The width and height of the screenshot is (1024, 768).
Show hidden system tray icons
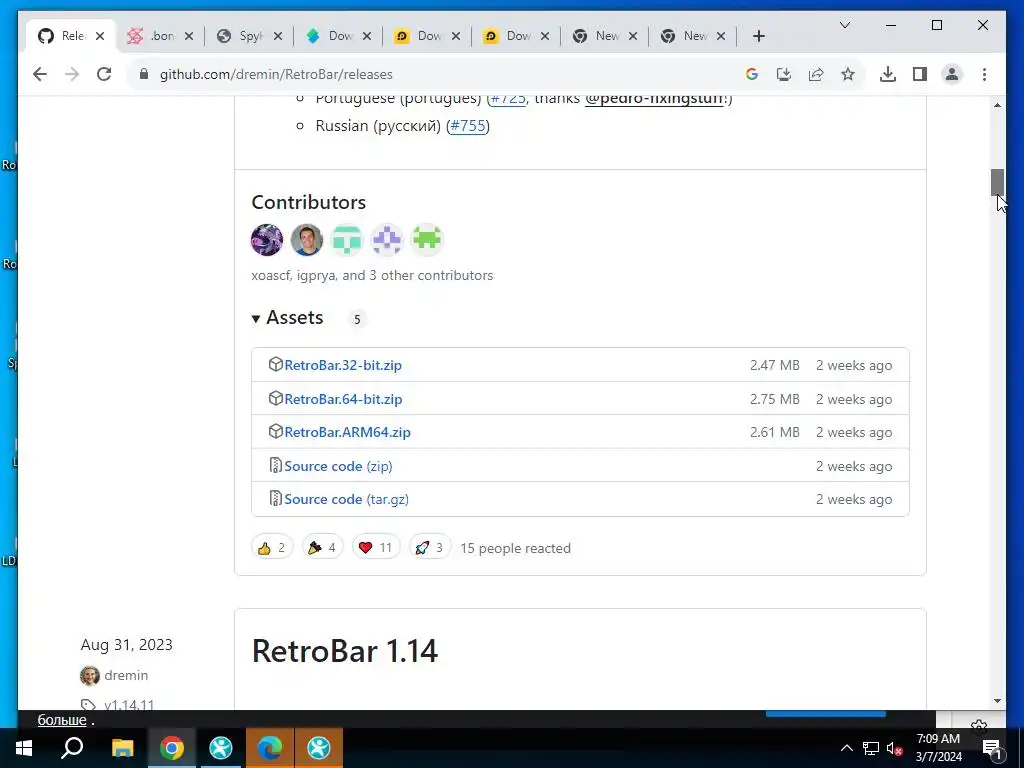846,748
